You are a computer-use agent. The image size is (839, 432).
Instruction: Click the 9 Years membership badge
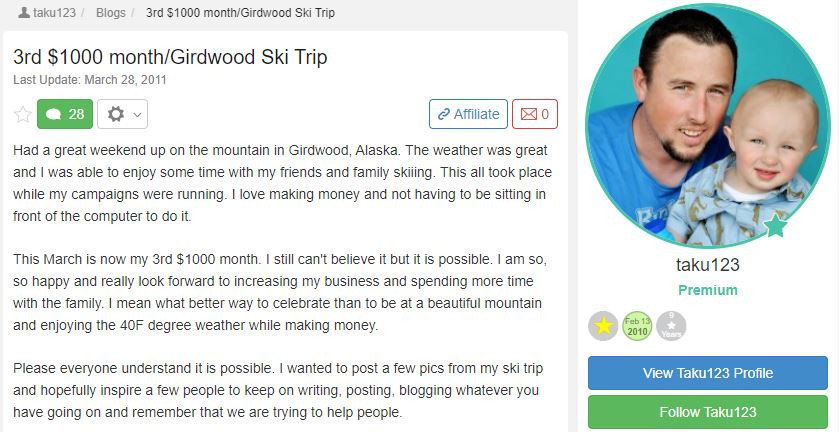(671, 326)
